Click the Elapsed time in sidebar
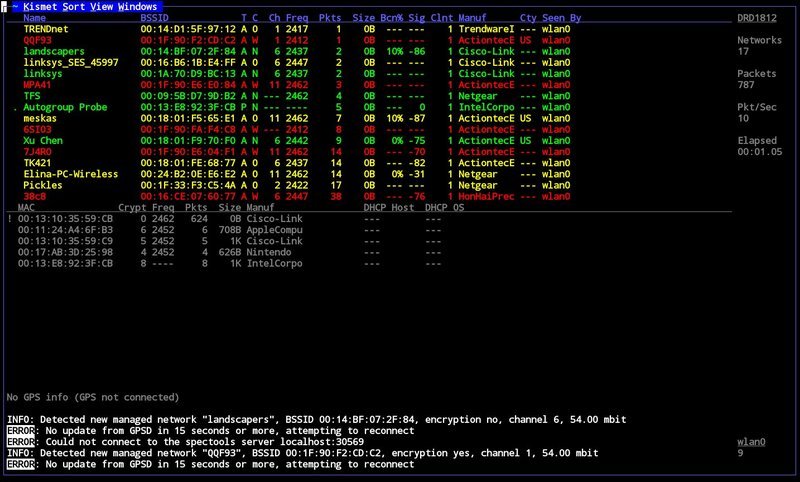This screenshot has width=800, height=482. click(760, 152)
